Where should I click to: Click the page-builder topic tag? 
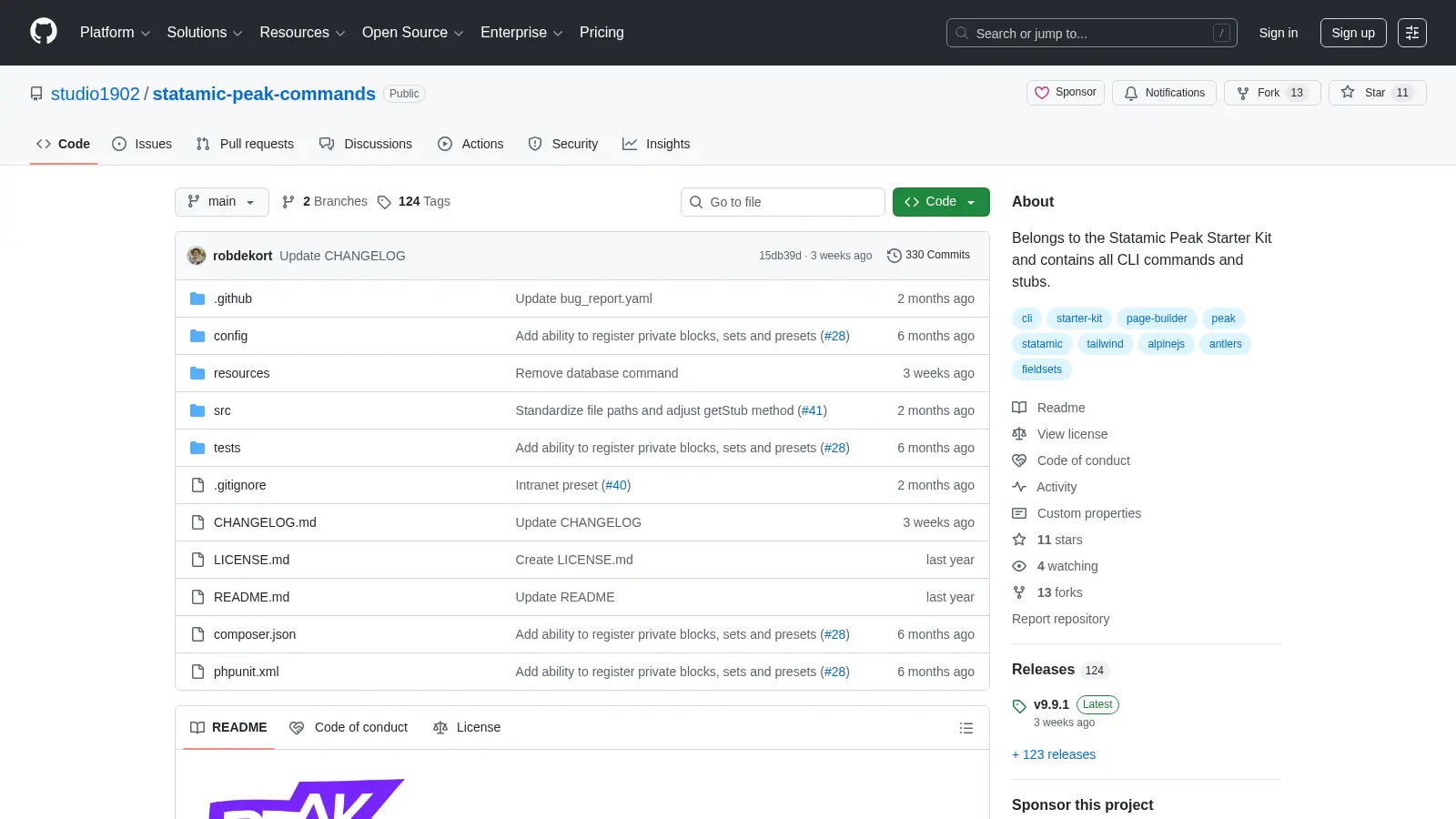1157,318
